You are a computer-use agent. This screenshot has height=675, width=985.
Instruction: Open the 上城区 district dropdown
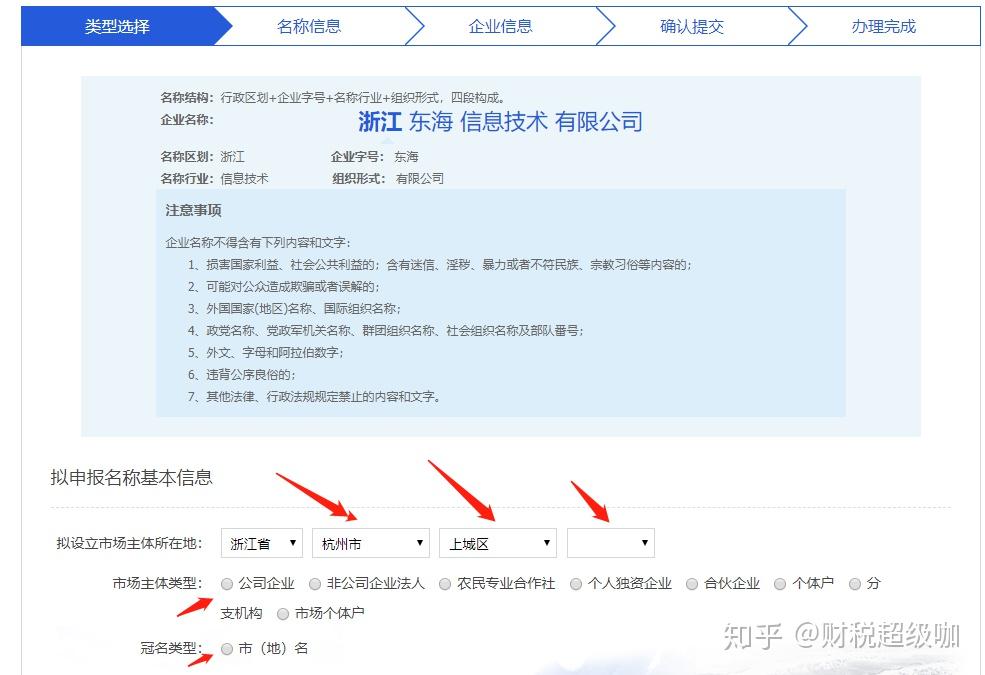pos(498,543)
